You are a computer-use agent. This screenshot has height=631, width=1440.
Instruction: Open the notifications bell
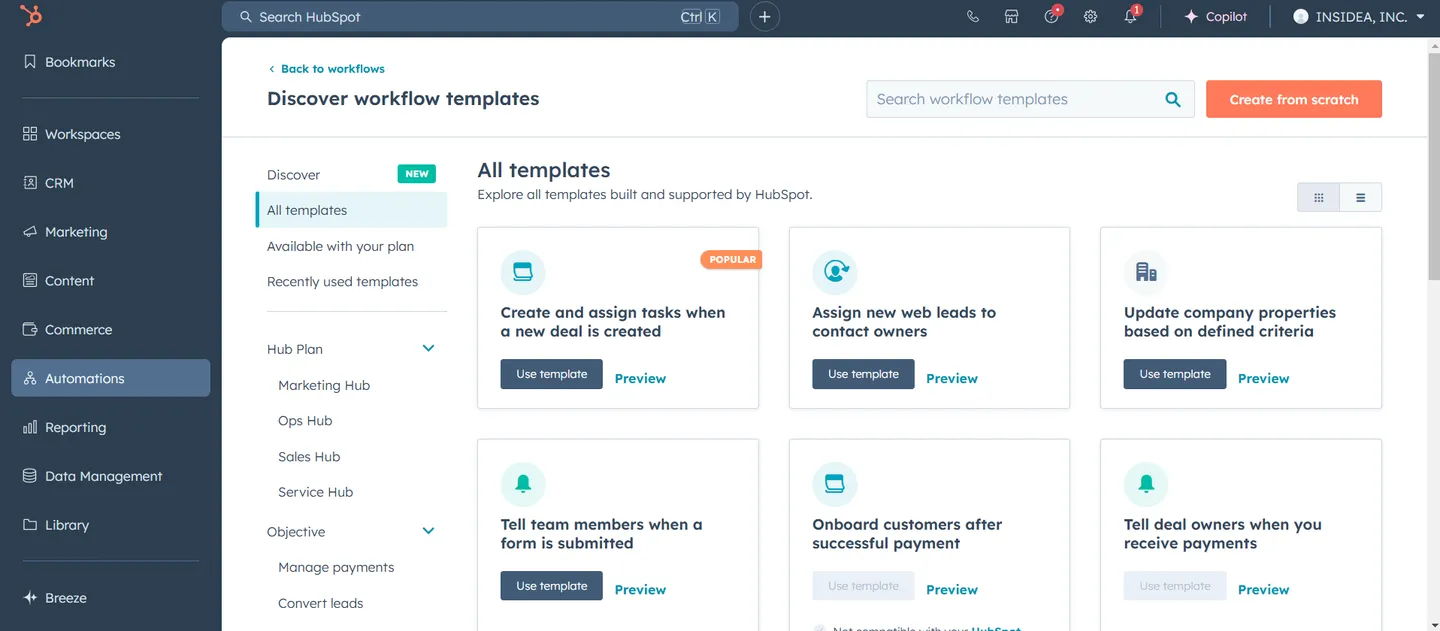point(1131,16)
